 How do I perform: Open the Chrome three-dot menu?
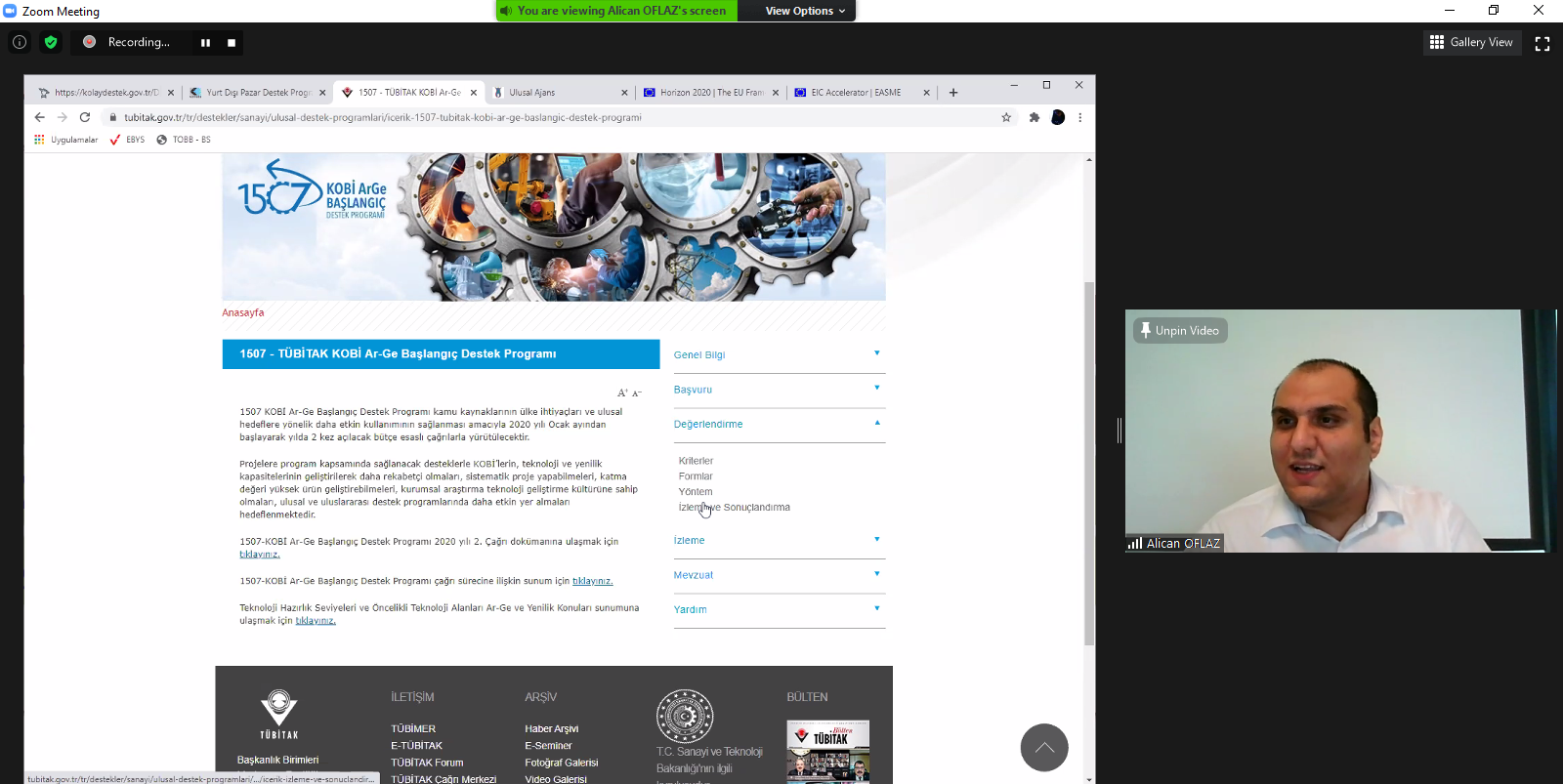1080,117
